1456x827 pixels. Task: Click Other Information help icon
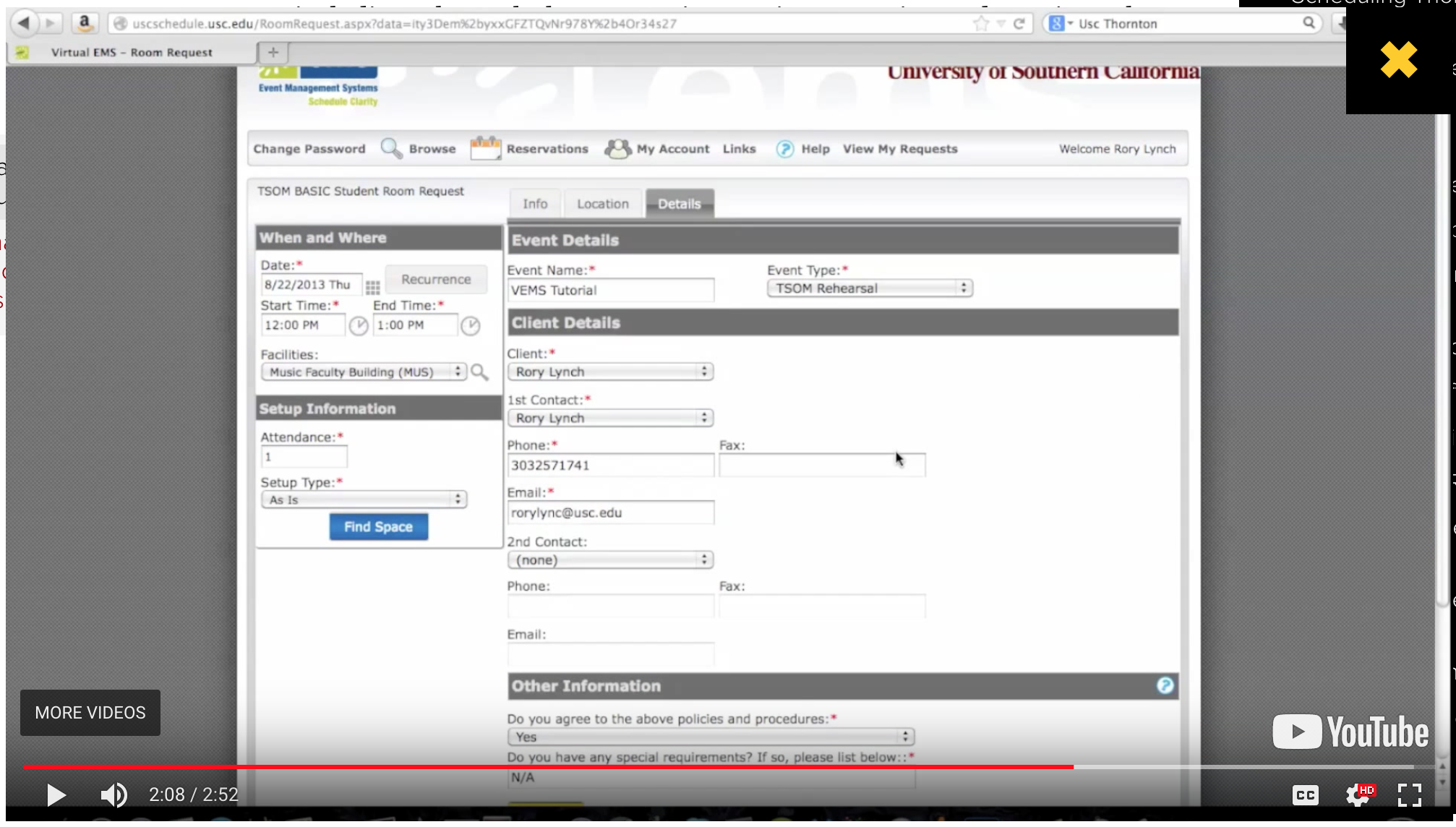click(x=1165, y=685)
